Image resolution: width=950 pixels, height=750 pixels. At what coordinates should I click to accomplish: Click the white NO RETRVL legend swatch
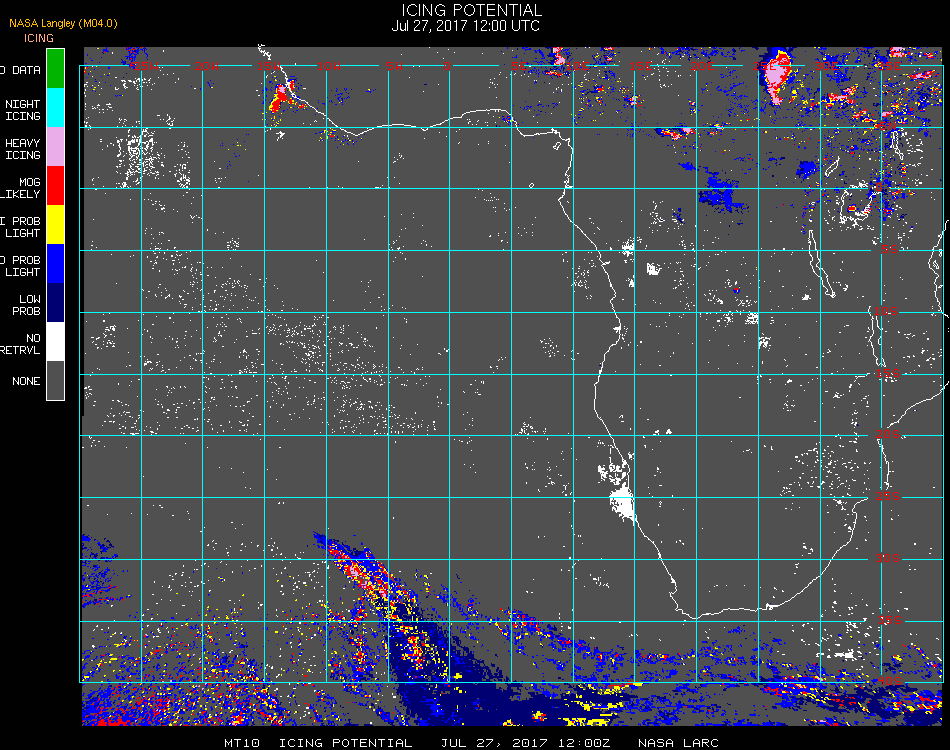(55, 342)
